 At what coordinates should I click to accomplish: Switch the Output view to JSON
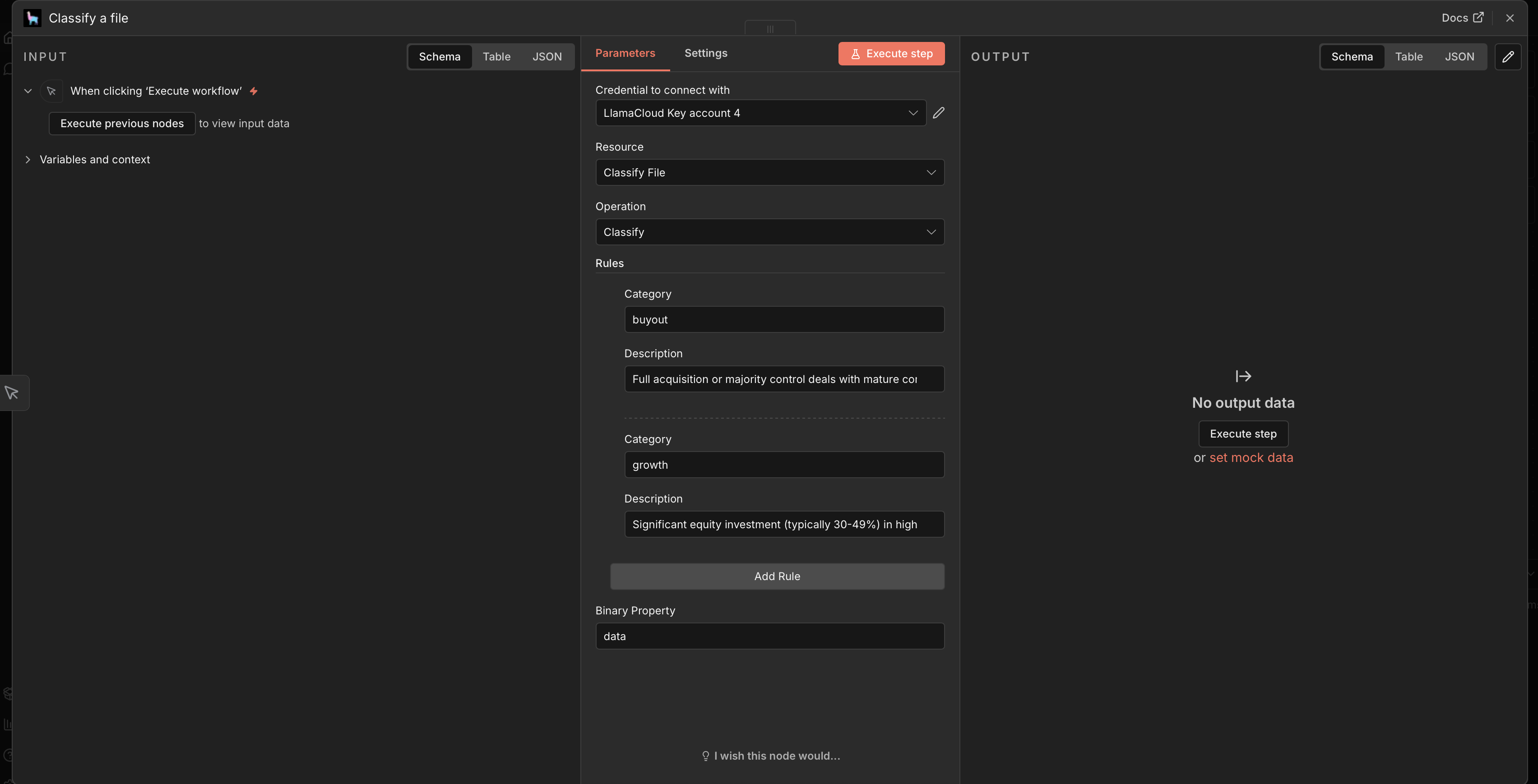(1459, 57)
